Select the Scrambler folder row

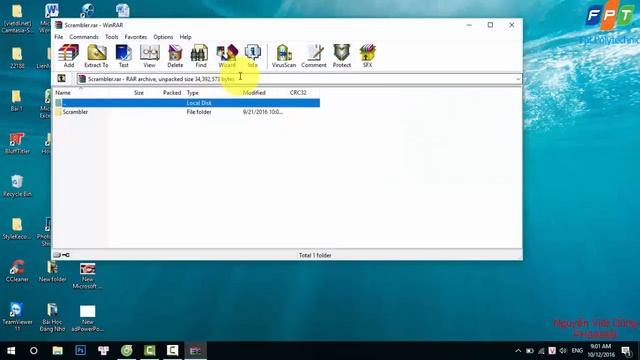click(187, 112)
